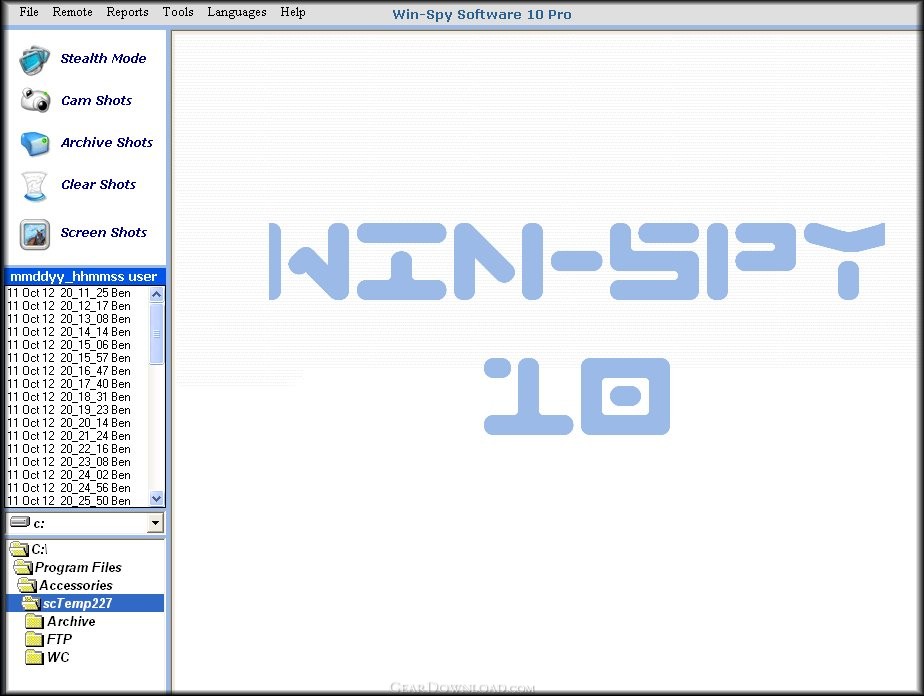924x696 pixels.
Task: Select screenshot entry 20_22_16 Ben
Action: click(x=69, y=448)
